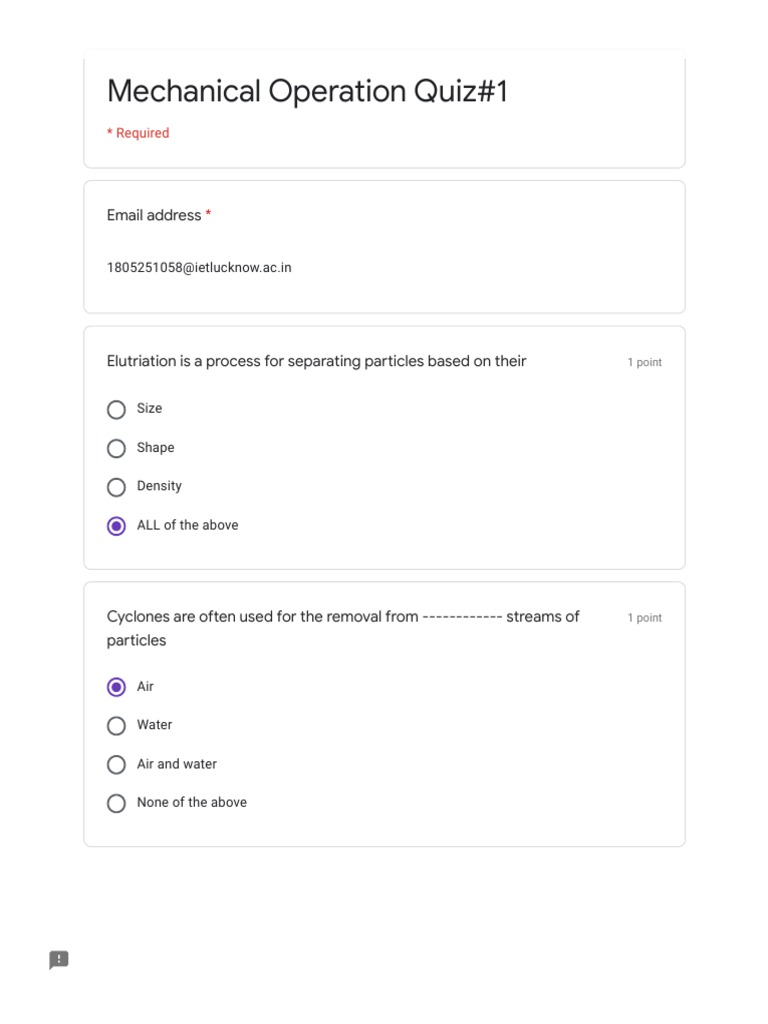Select the 'Size' radio button
This screenshot has height=1024, width=768.
coord(116,409)
